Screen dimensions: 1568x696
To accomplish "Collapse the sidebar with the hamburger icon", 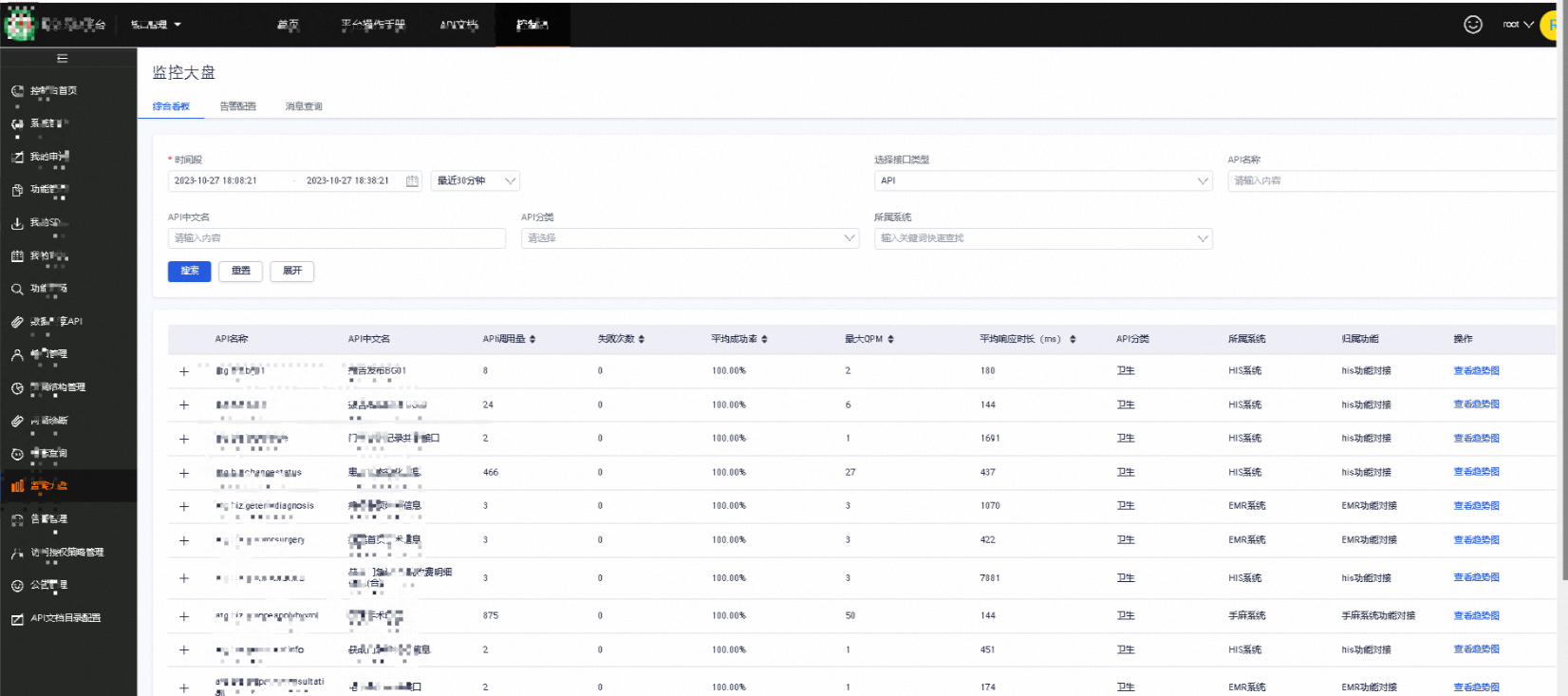I will (x=62, y=59).
